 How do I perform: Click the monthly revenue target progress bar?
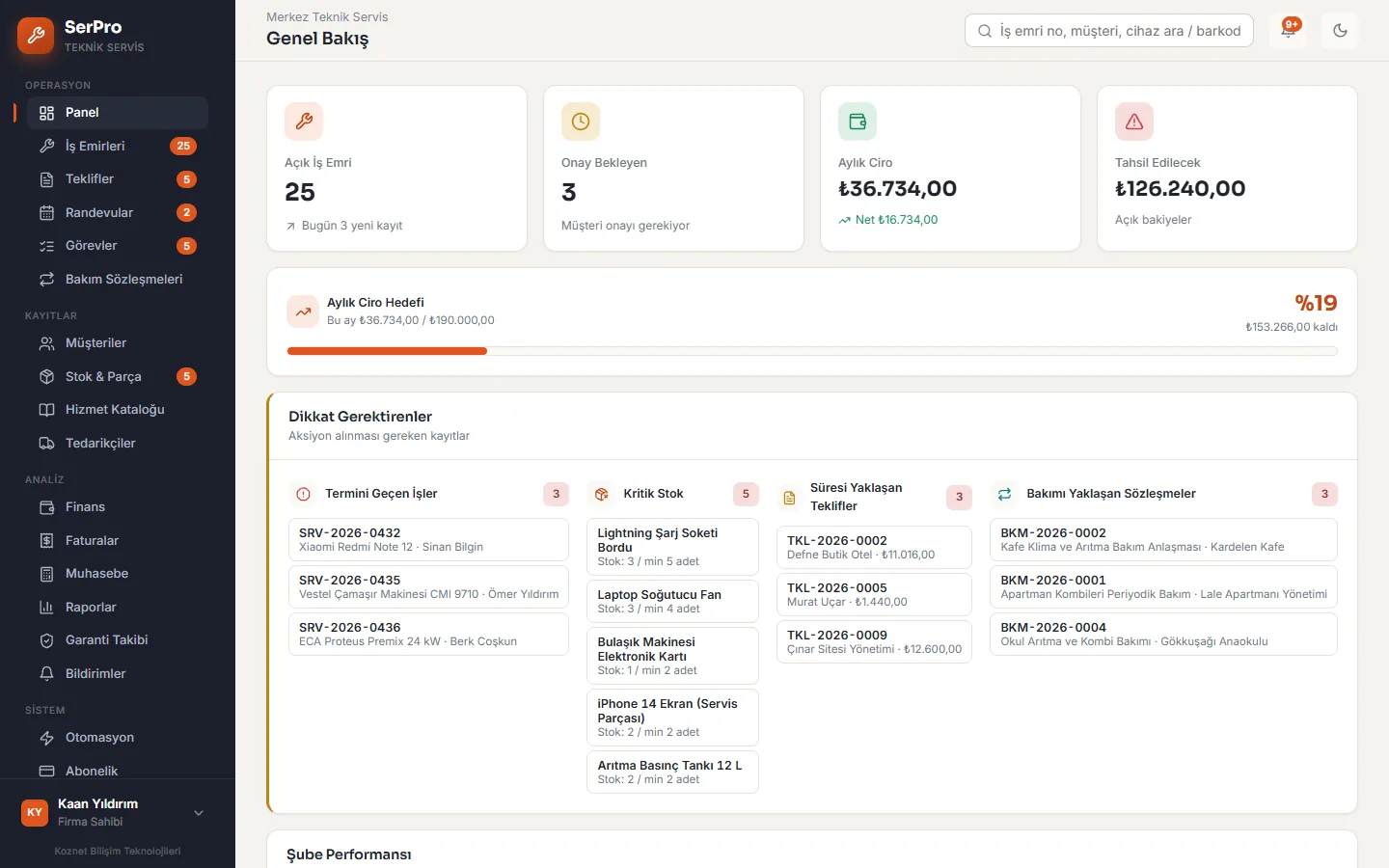812,351
